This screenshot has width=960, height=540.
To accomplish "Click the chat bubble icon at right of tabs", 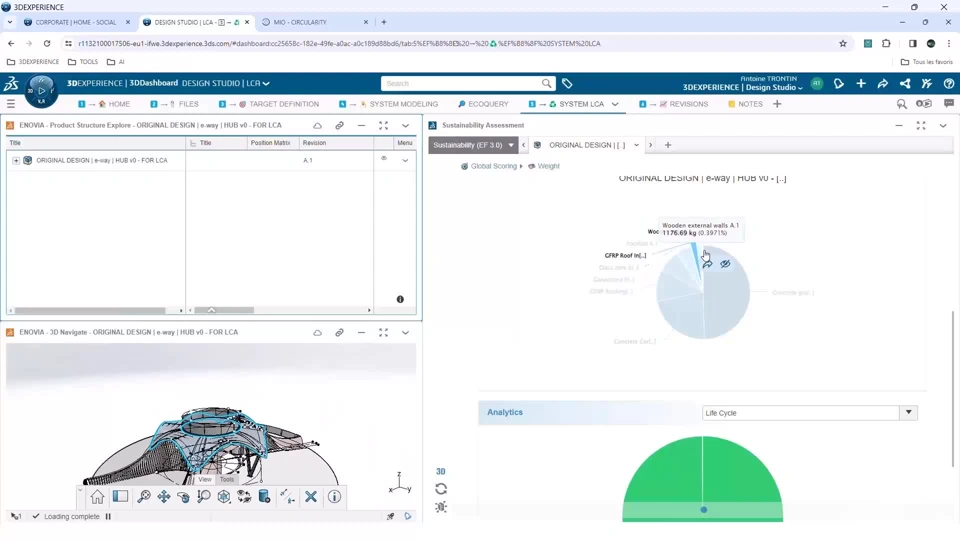I will [949, 104].
